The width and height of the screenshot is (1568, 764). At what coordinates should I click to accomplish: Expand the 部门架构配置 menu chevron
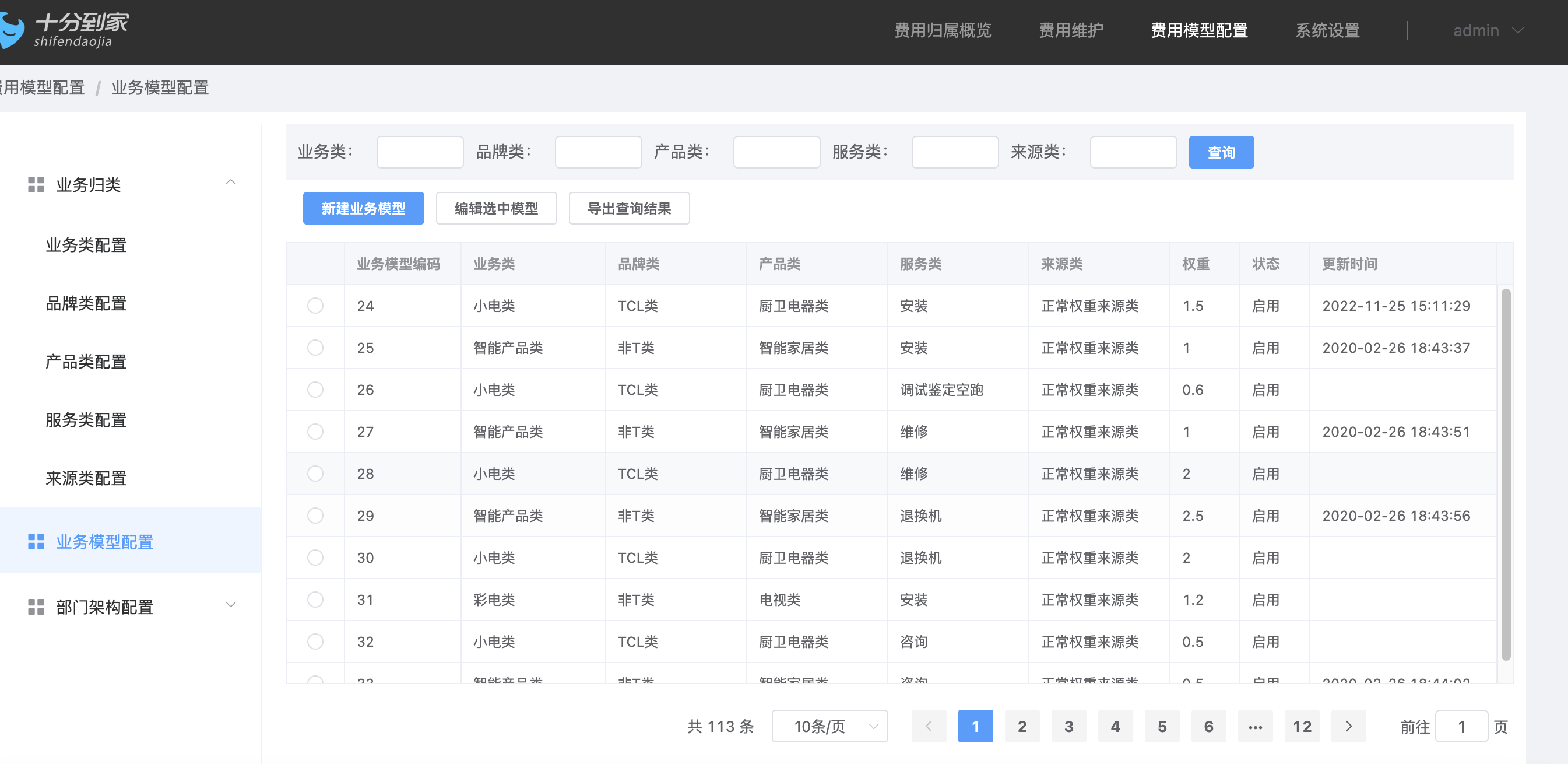pos(231,604)
